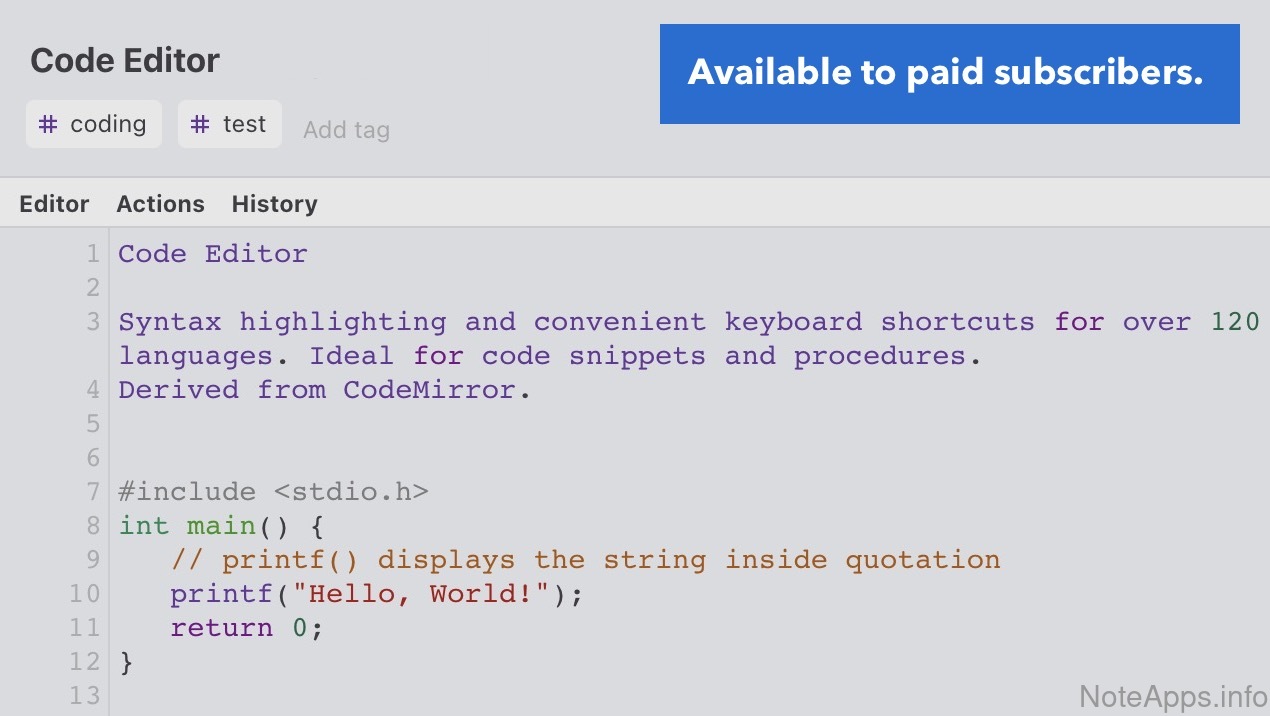The image size is (1270, 716).
Task: Click the hash icon on coding tag
Action: [48, 125]
